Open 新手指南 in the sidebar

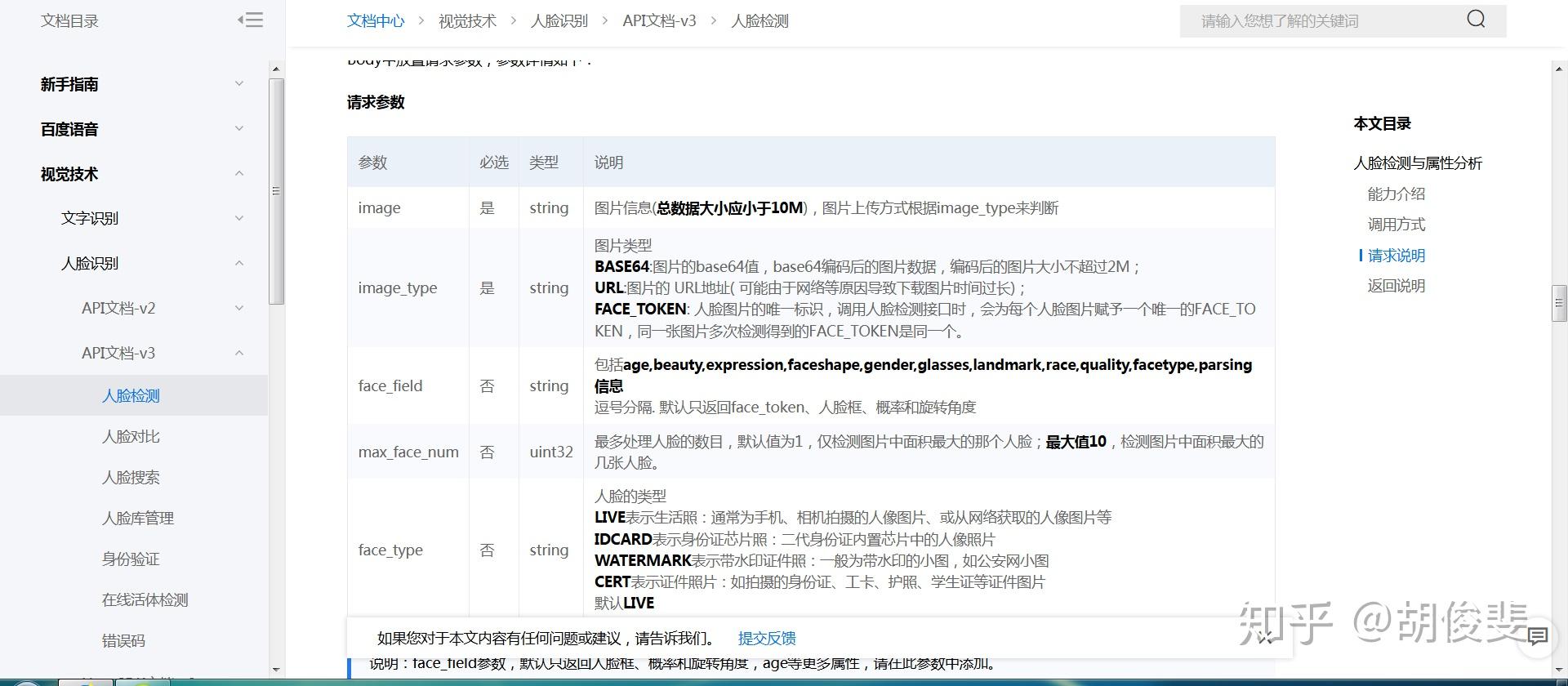pos(69,84)
